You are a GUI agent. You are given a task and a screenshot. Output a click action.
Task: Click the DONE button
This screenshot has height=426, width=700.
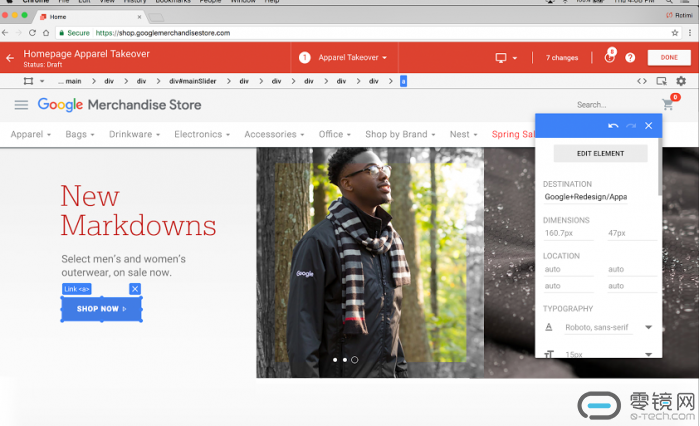pyautogui.click(x=668, y=58)
